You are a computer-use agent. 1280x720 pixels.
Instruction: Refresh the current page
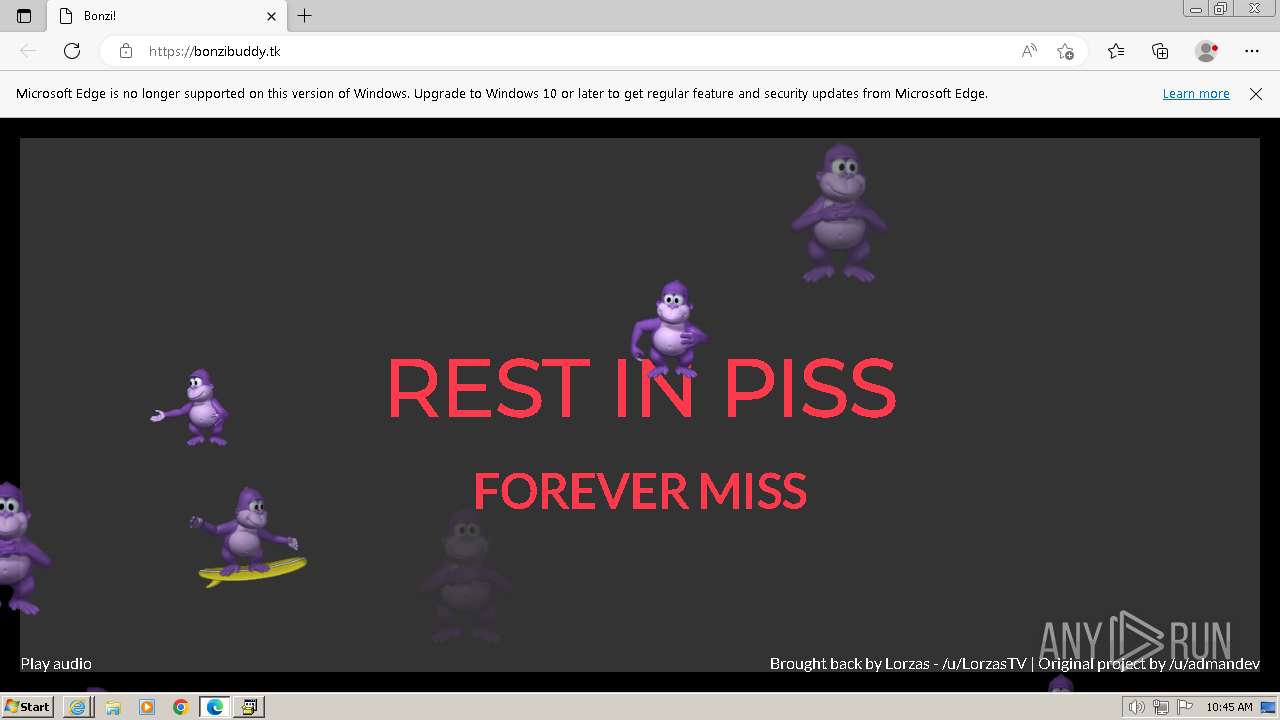(x=72, y=51)
